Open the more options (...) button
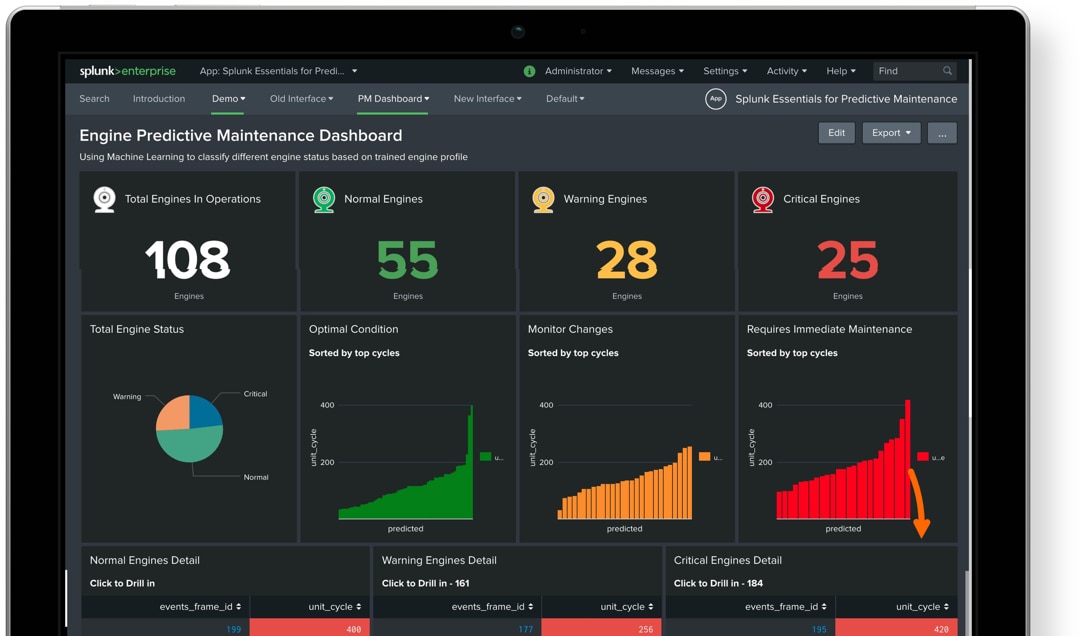This screenshot has height=636, width=1091. pyautogui.click(x=942, y=133)
